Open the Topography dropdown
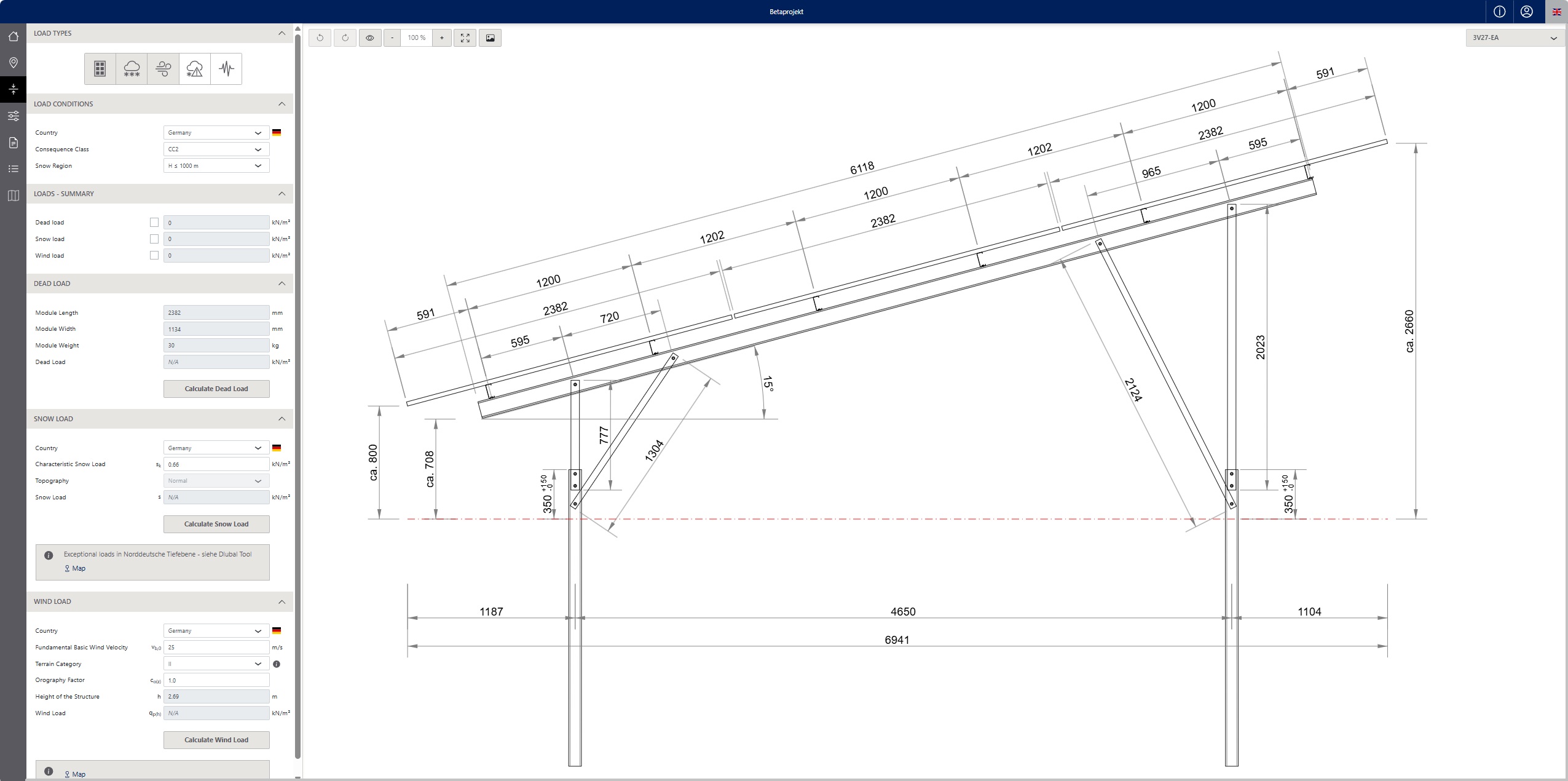This screenshot has width=1568, height=781. tap(216, 481)
